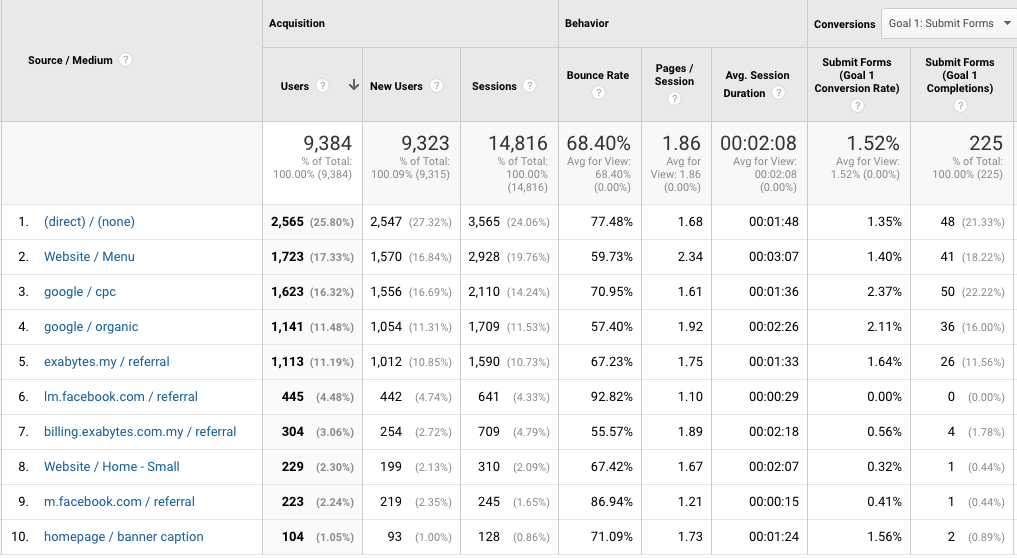This screenshot has width=1017, height=558.
Task: Click the New Users help icon
Action: point(437,86)
